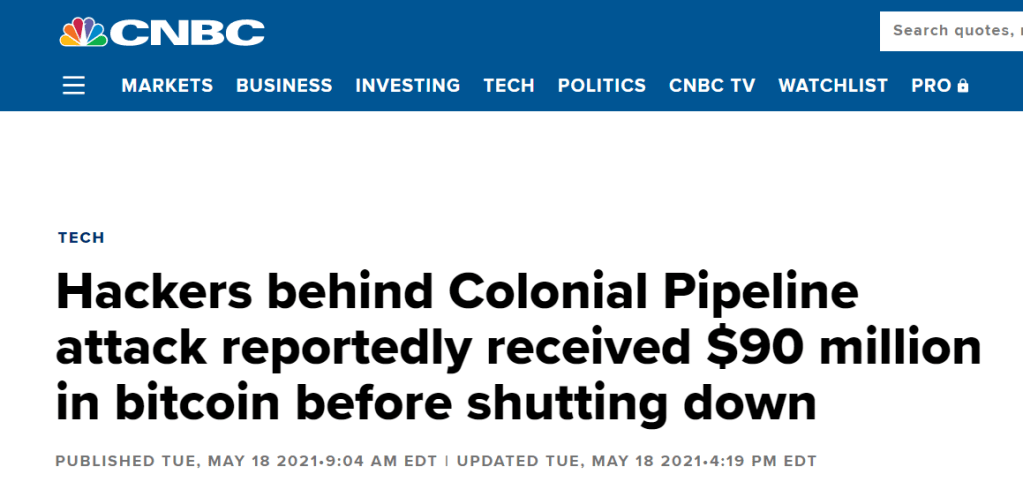Open TECH in the top navigation bar
This screenshot has height=482, width=1023.
(509, 86)
